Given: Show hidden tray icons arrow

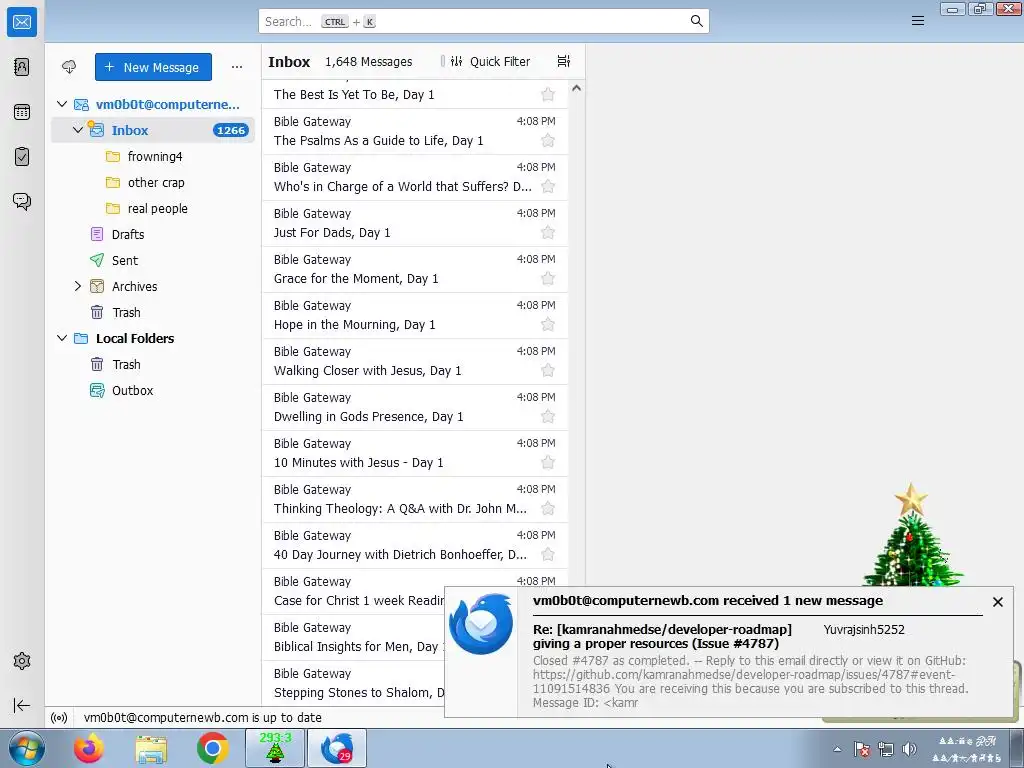Looking at the screenshot, I should pos(838,749).
